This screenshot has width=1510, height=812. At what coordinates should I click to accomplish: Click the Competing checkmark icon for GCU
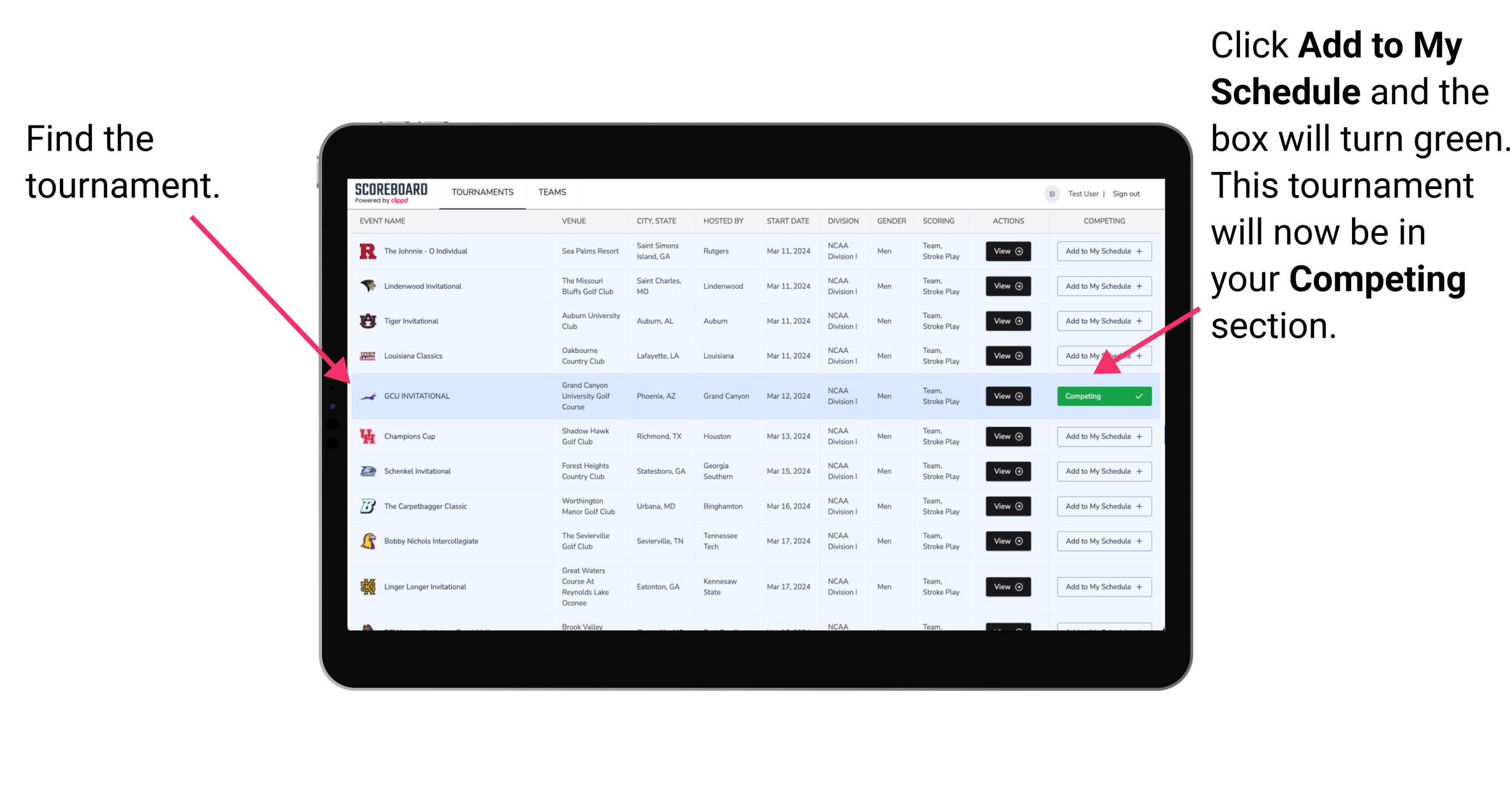1143,395
